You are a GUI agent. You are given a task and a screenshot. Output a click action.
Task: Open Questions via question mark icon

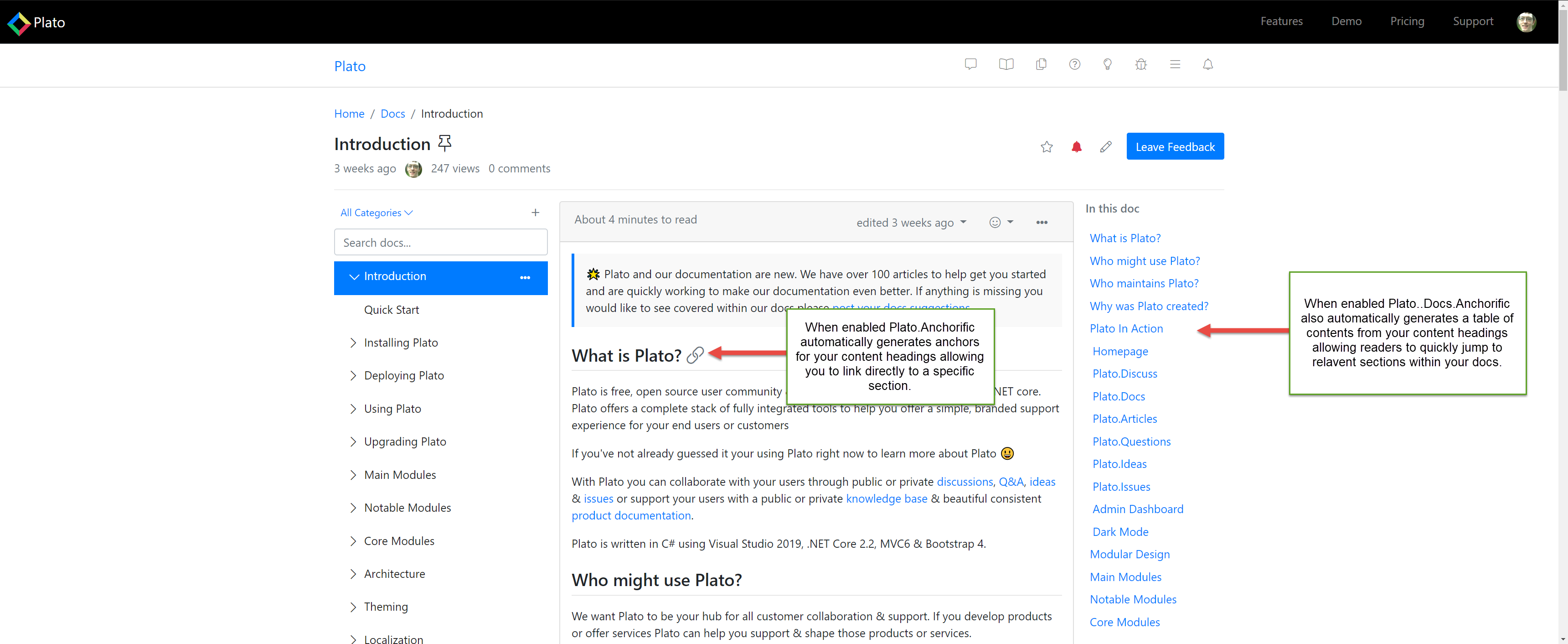[x=1075, y=64]
